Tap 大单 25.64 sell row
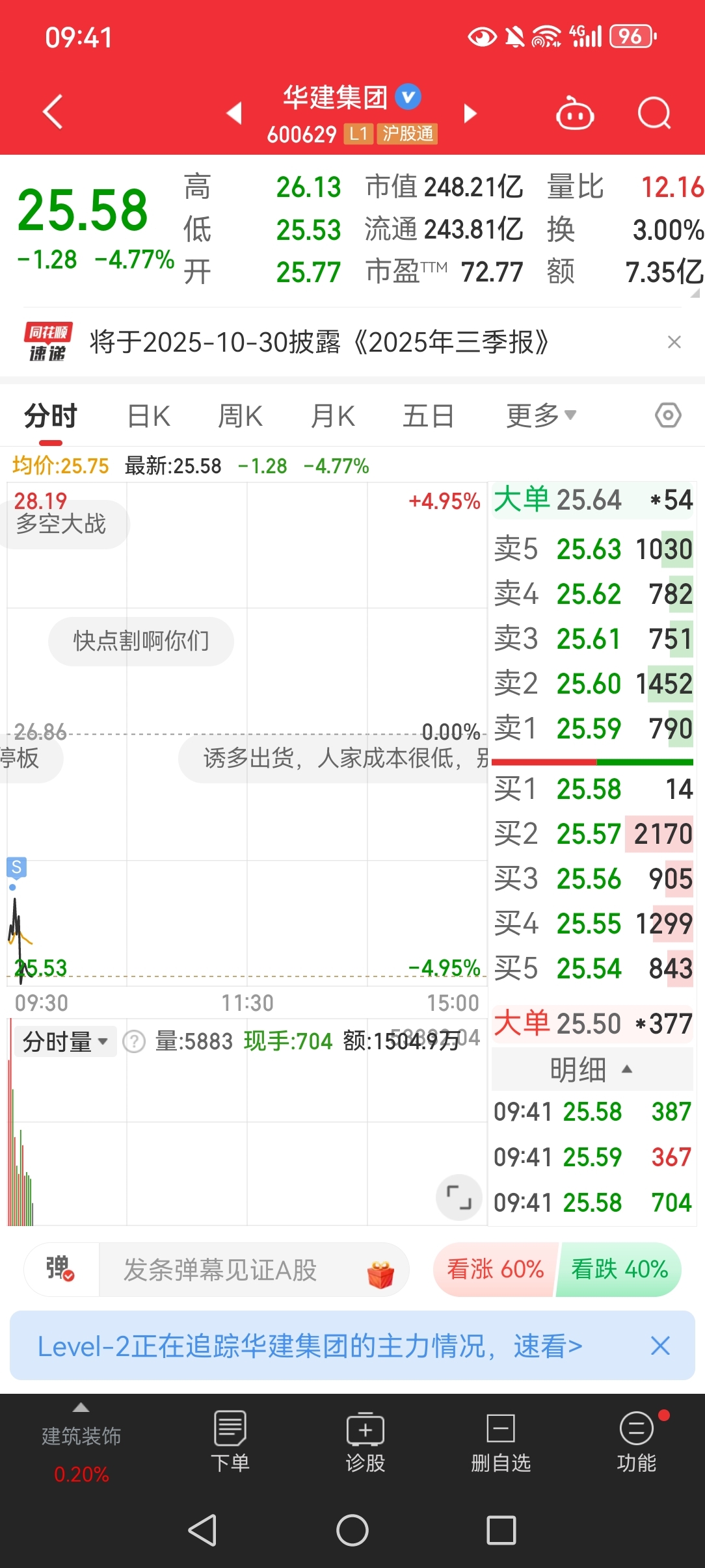Image resolution: width=705 pixels, height=1568 pixels. click(x=592, y=499)
